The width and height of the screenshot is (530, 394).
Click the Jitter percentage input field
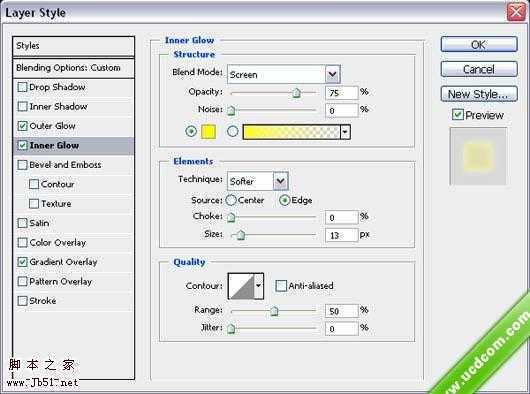pyautogui.click(x=341, y=328)
